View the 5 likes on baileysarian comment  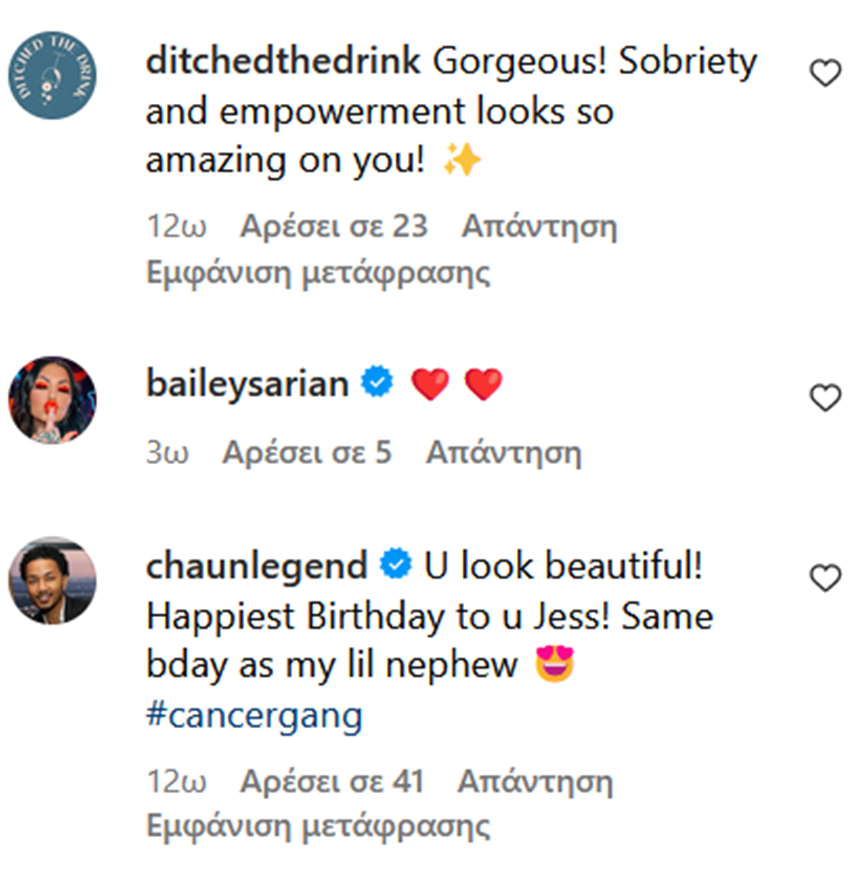(x=306, y=452)
